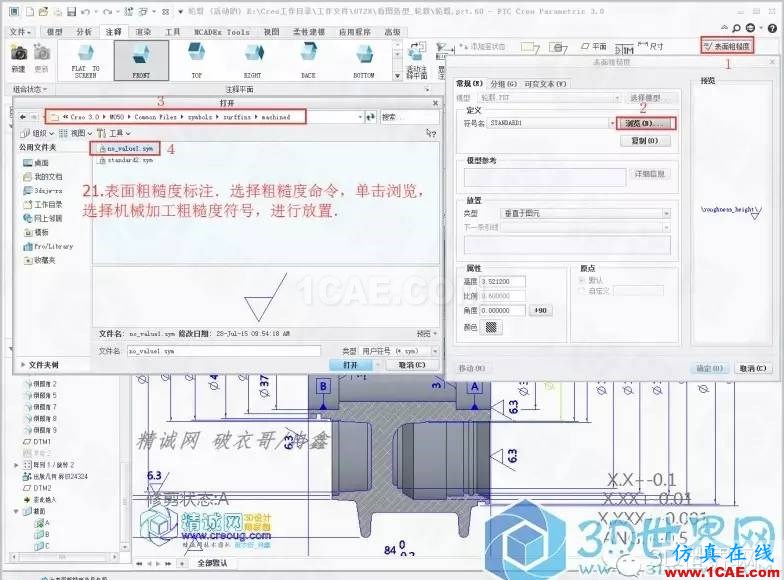Click the 文件名 input field
Screen dimensions: 784x580
coord(224,352)
